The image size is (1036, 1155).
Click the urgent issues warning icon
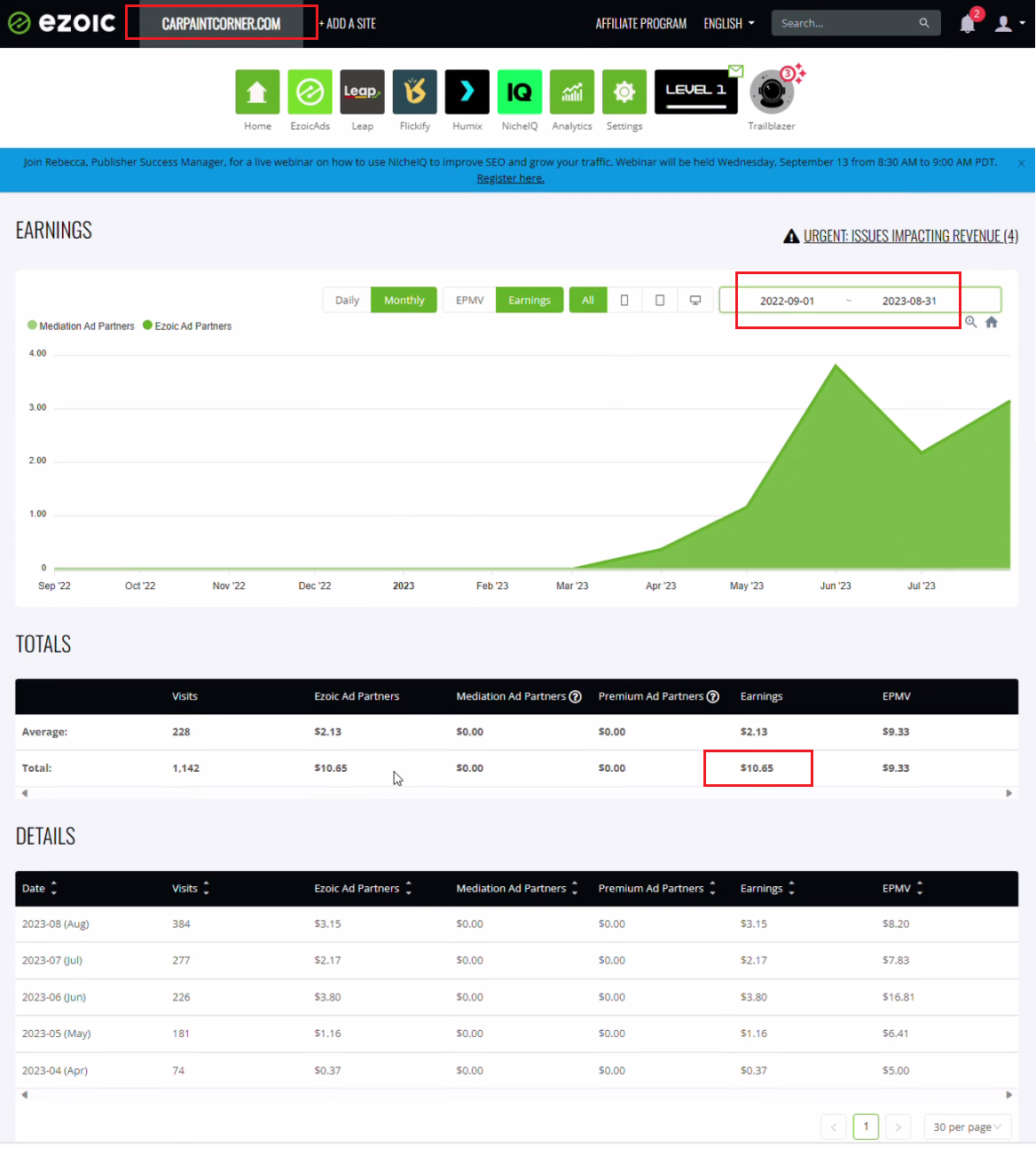[x=791, y=236]
